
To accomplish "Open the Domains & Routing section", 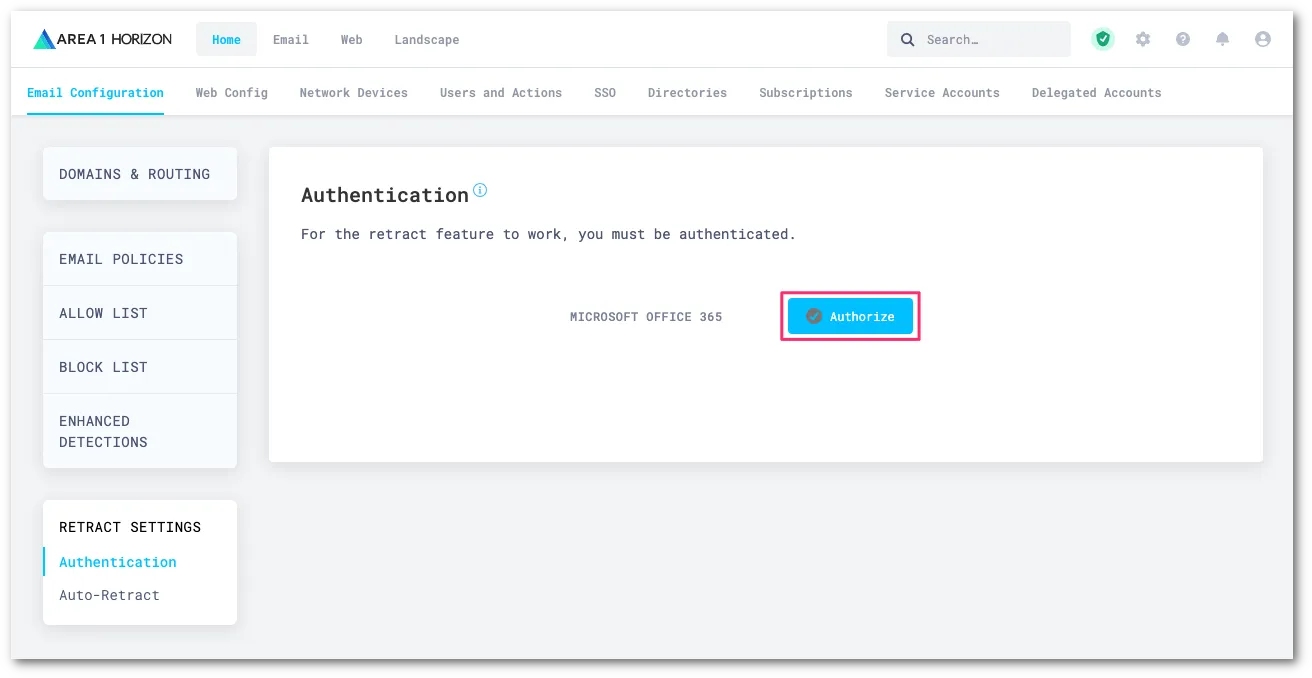I will (x=135, y=173).
